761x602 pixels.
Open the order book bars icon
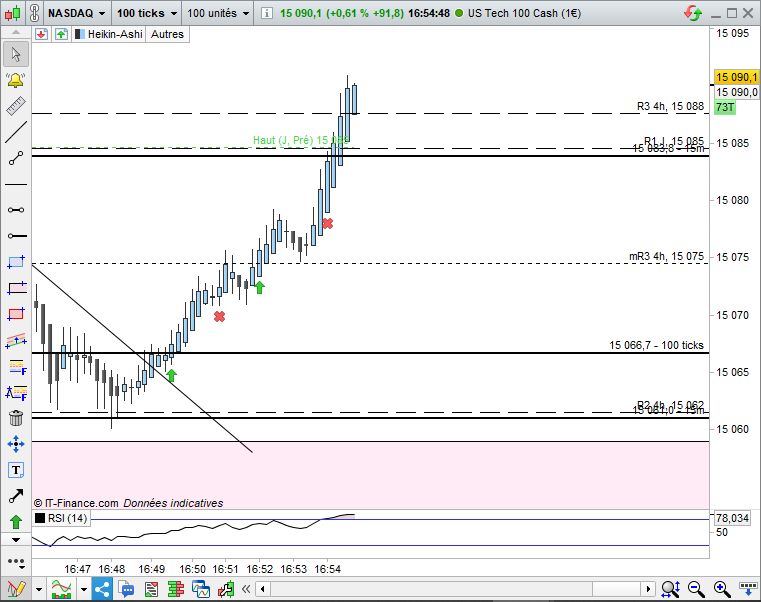click(175, 589)
